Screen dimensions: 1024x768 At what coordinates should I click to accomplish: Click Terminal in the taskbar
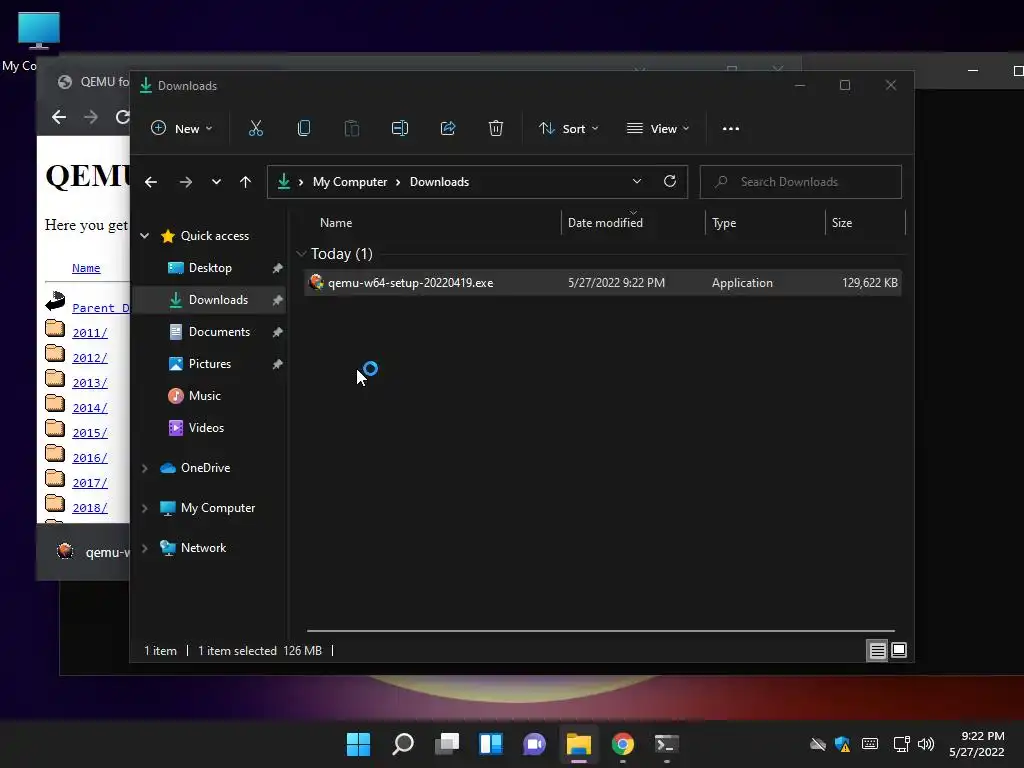(667, 744)
